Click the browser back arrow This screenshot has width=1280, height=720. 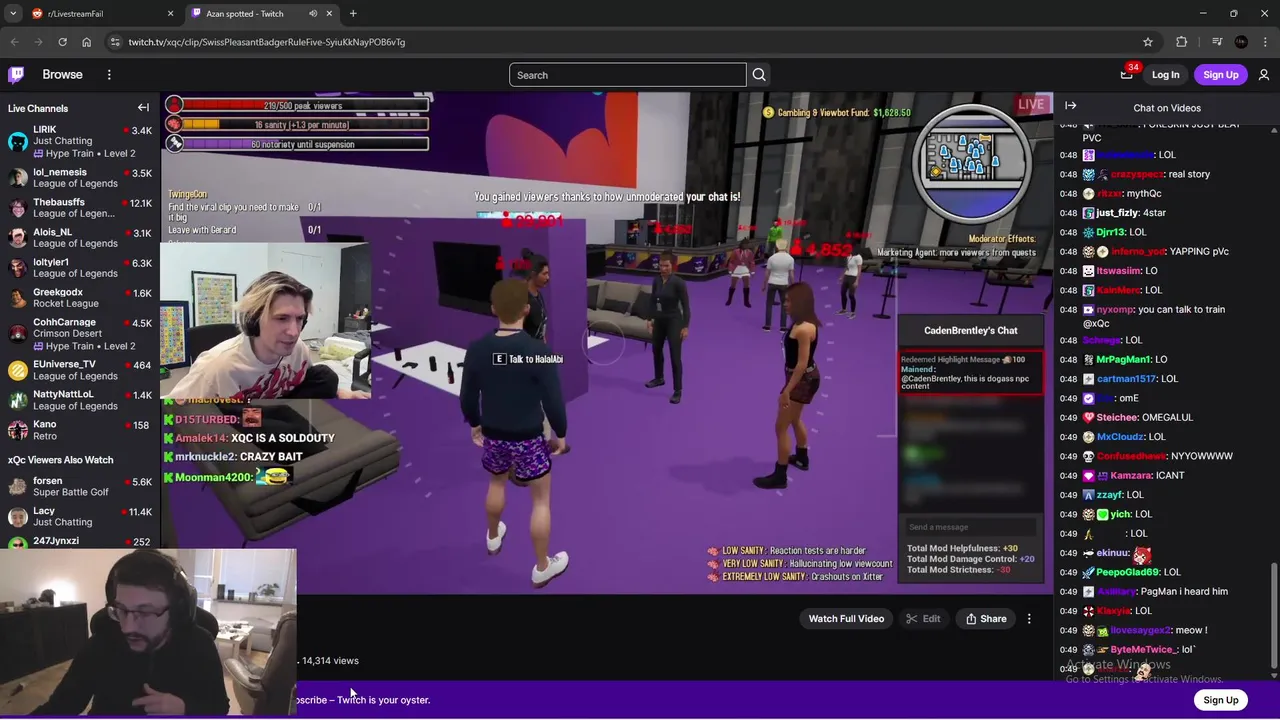pos(14,42)
